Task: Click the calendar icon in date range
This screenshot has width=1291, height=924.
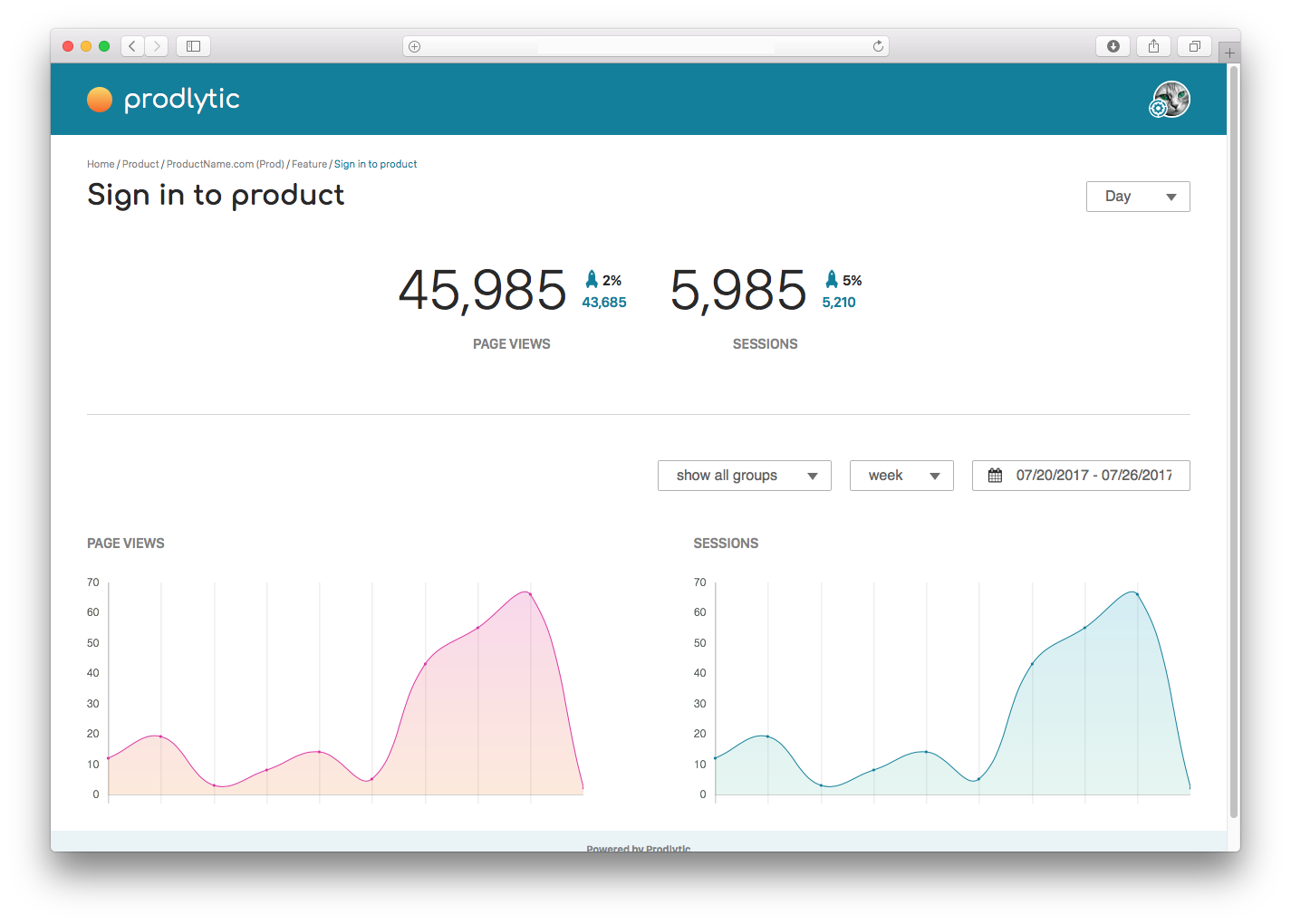Action: click(995, 476)
